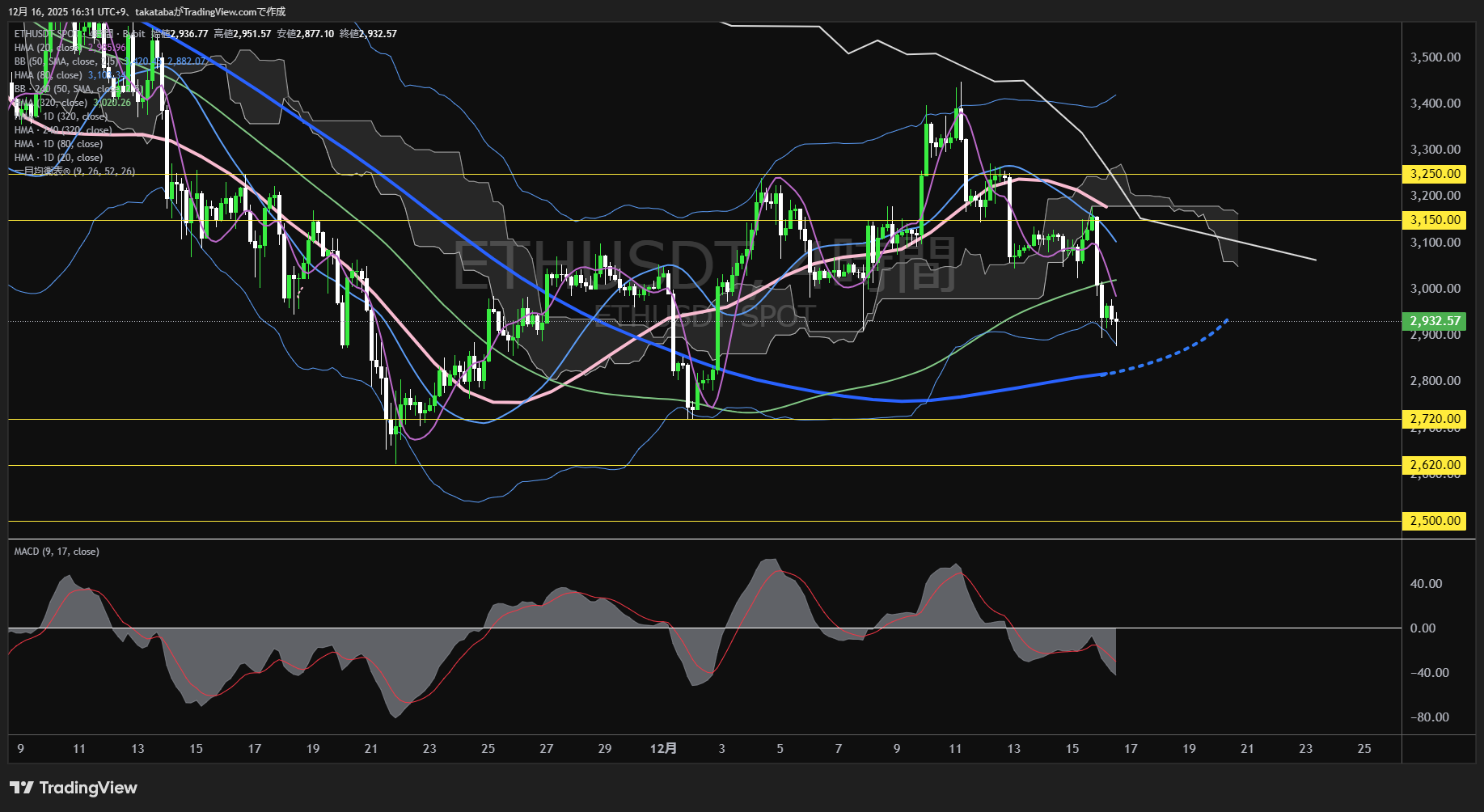Screen dimensions: 1484x812
Task: Click the dotted blue projection curve
Action: [1181, 349]
